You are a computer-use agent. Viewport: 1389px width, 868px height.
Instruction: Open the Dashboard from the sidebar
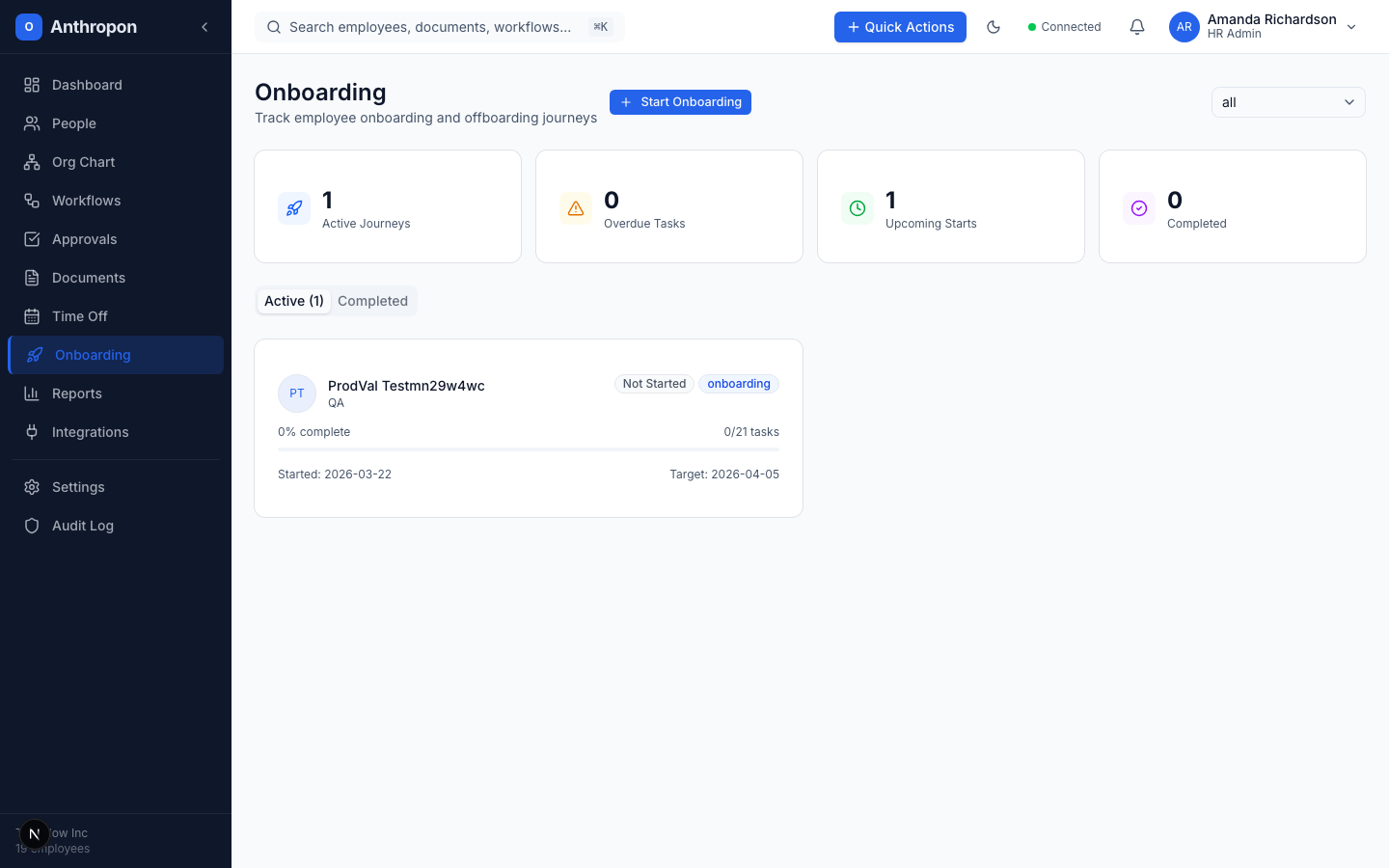coord(32,85)
